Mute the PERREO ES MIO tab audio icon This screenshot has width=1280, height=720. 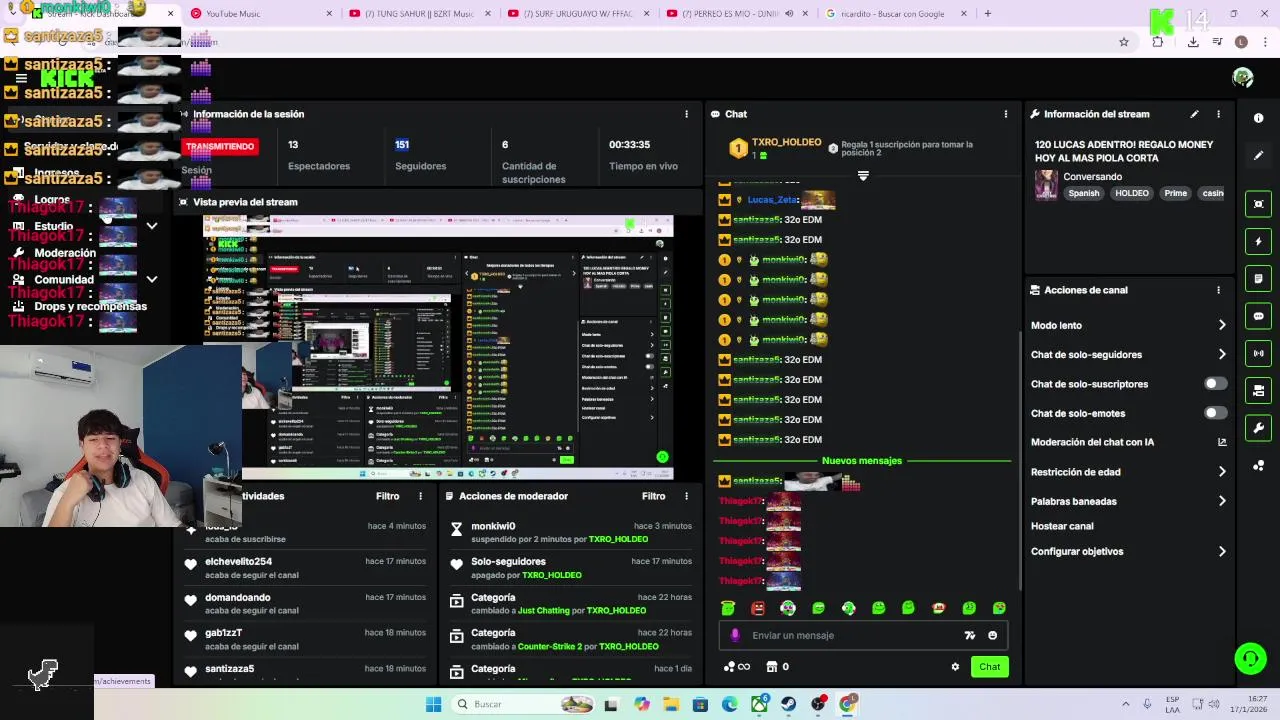[789, 14]
